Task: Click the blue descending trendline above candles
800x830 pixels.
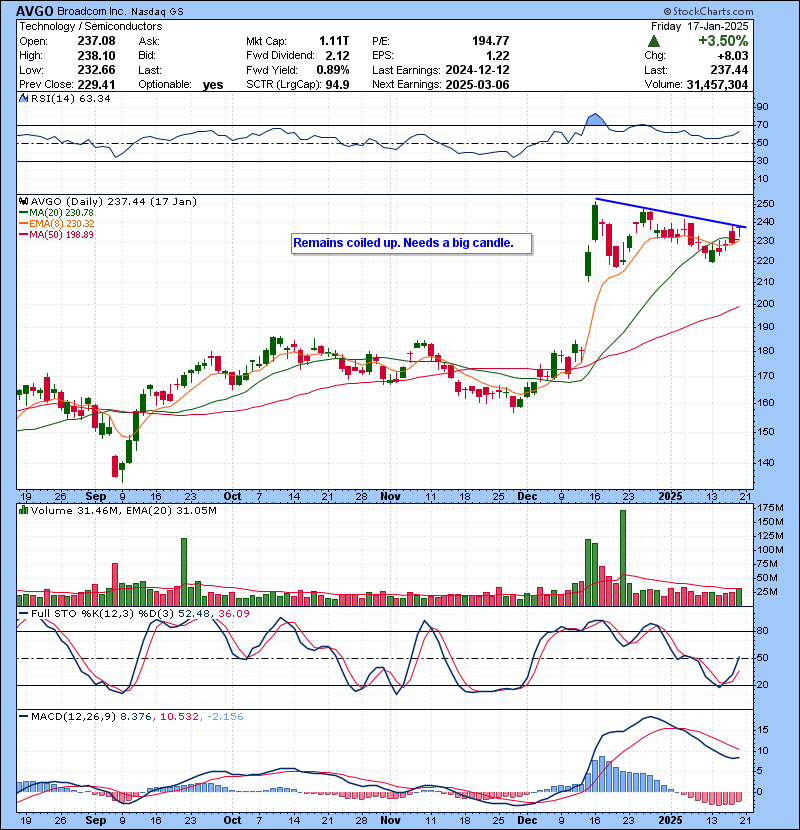Action: tap(671, 213)
